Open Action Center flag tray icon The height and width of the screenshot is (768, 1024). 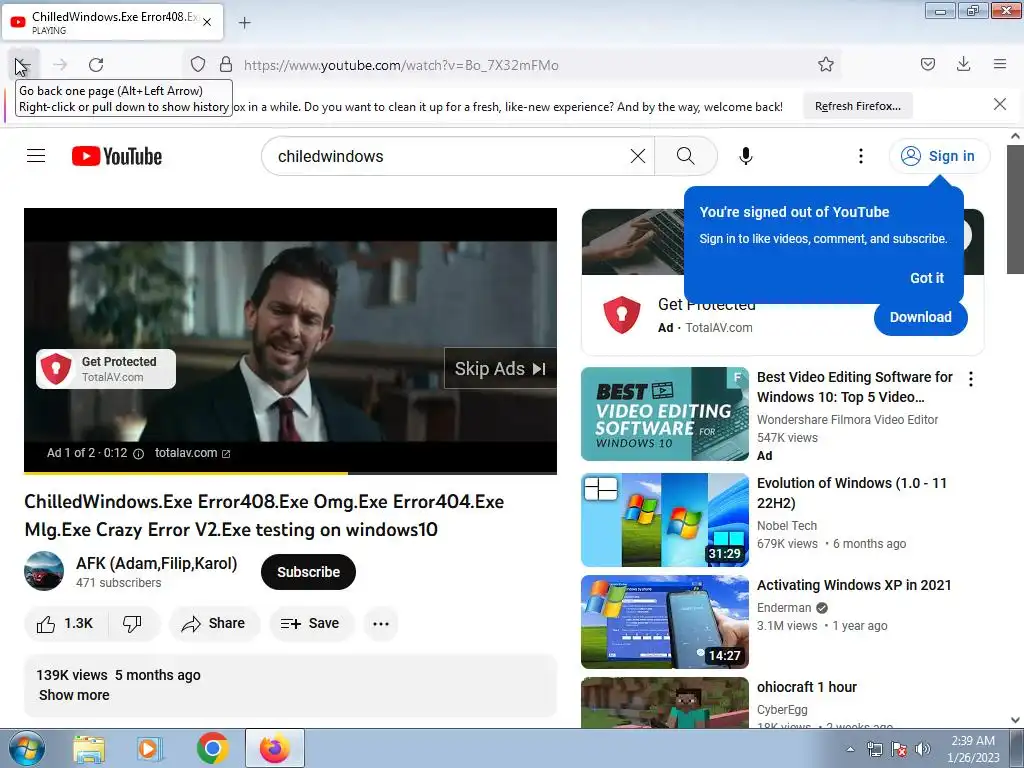click(x=899, y=749)
